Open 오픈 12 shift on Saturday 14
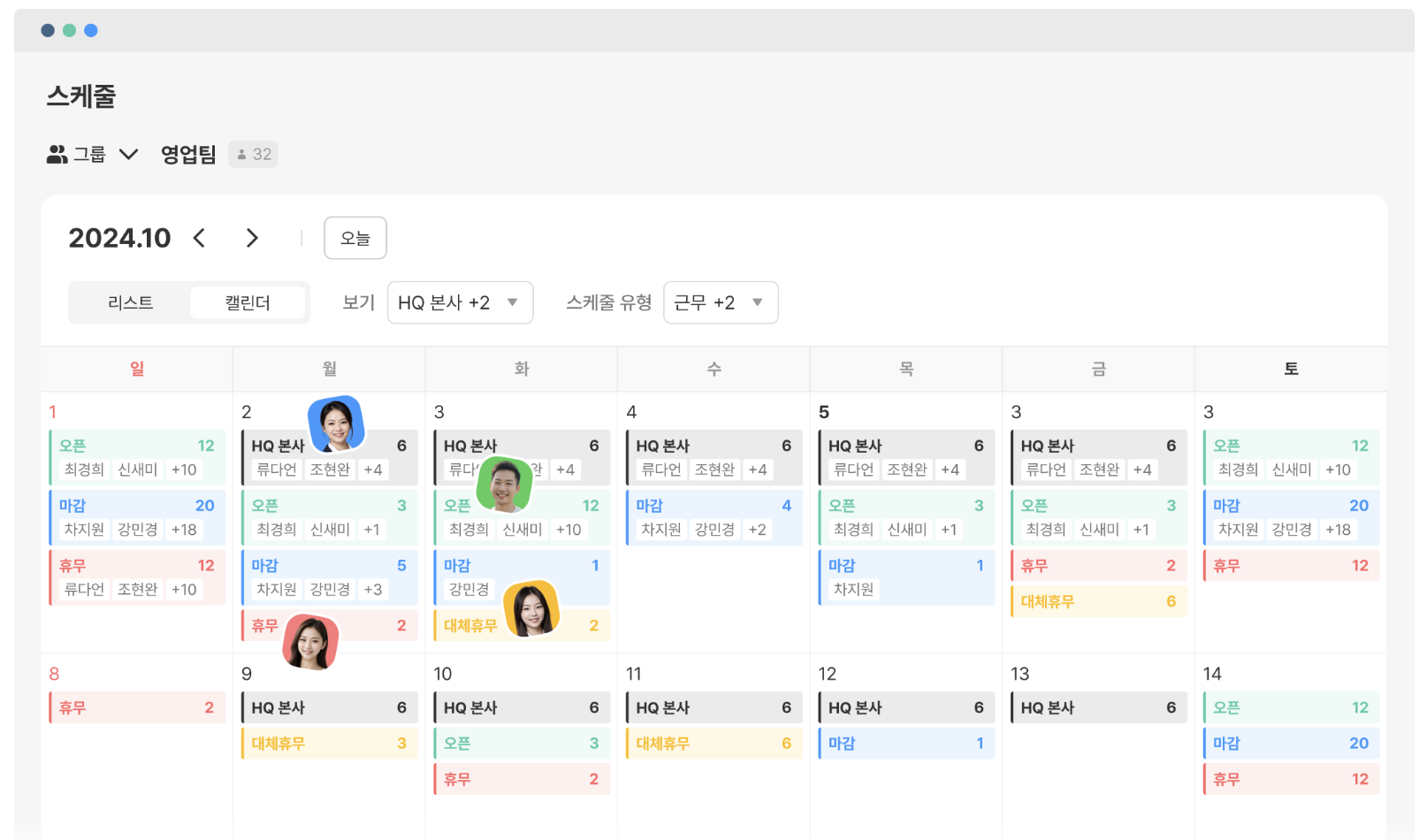Viewport: 1427px width, 840px height. 1291,707
